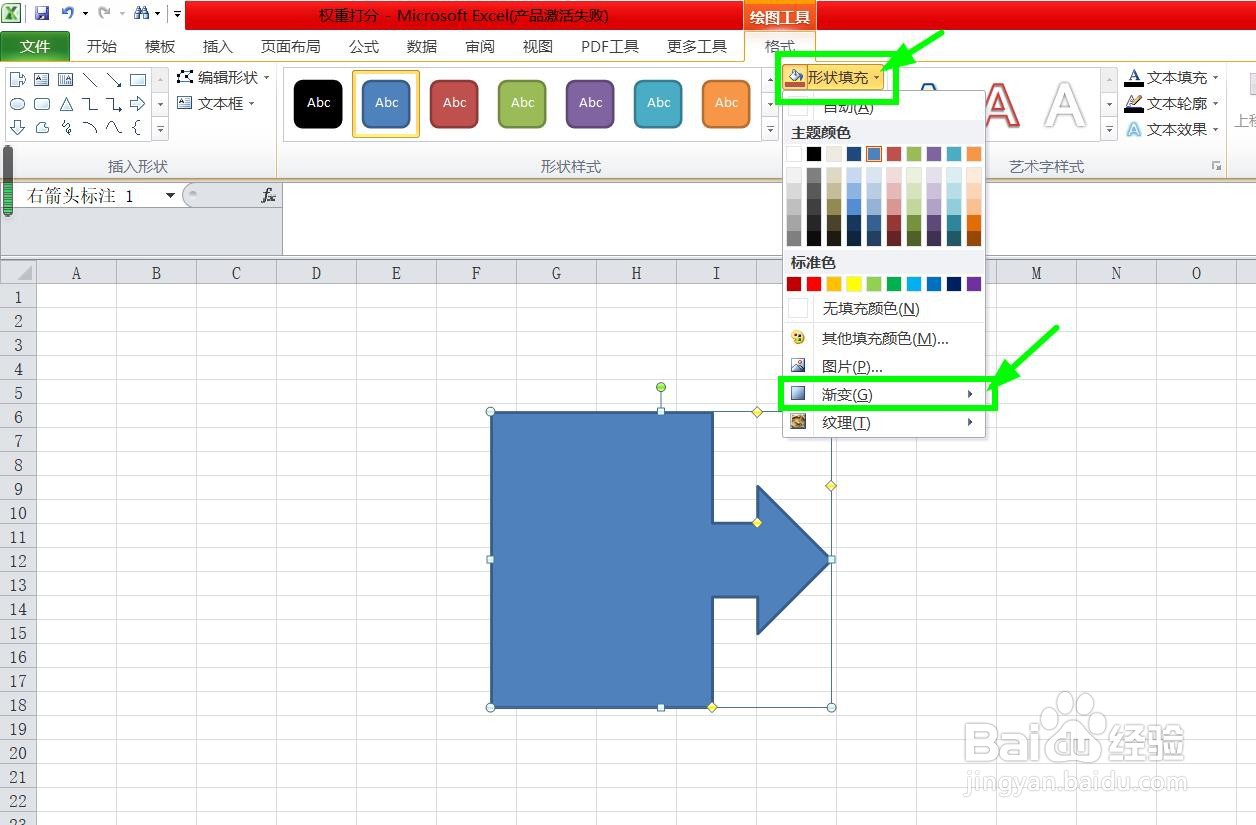
Task: Click the Undo arrow icon
Action: (x=67, y=14)
